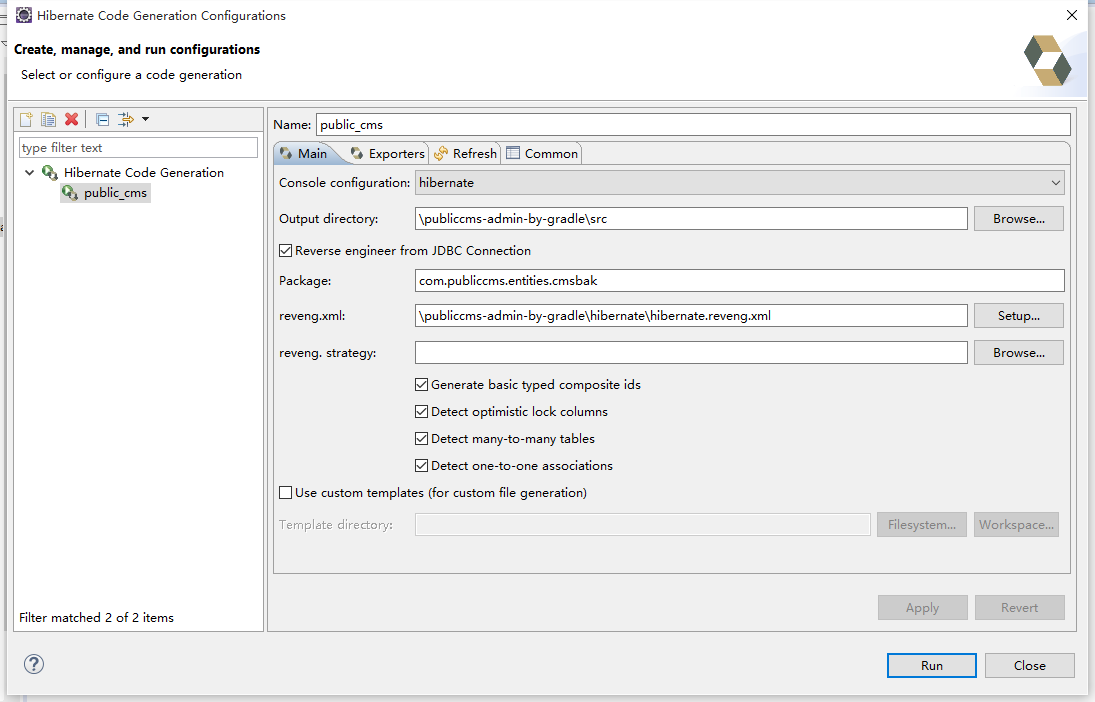Create a new launch configuration
The width and height of the screenshot is (1095, 702).
pyautogui.click(x=27, y=120)
